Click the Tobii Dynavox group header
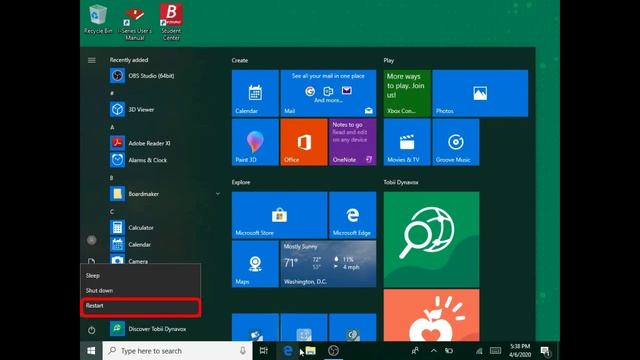Viewport: 640px width, 360px height. [401, 182]
